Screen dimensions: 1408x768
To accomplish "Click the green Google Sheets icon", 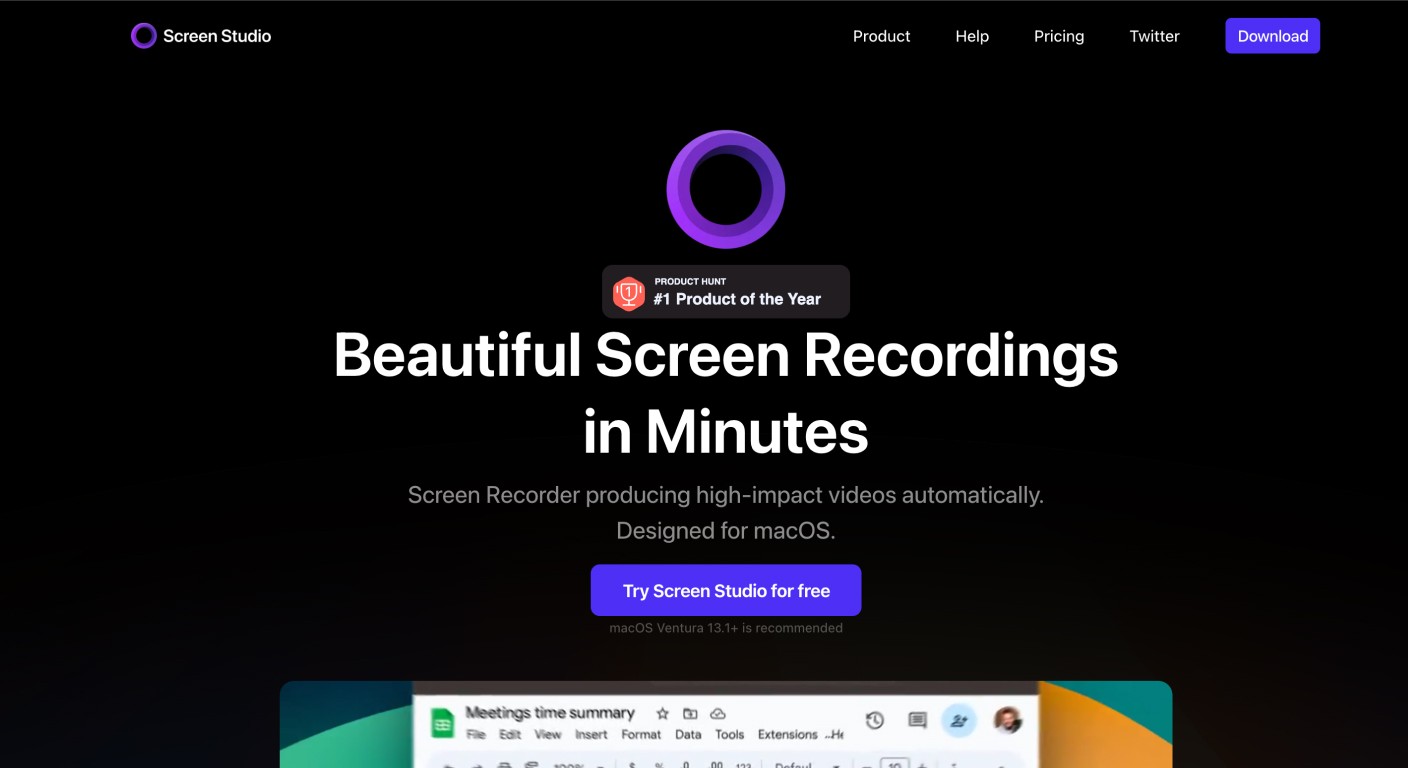I will [442, 722].
